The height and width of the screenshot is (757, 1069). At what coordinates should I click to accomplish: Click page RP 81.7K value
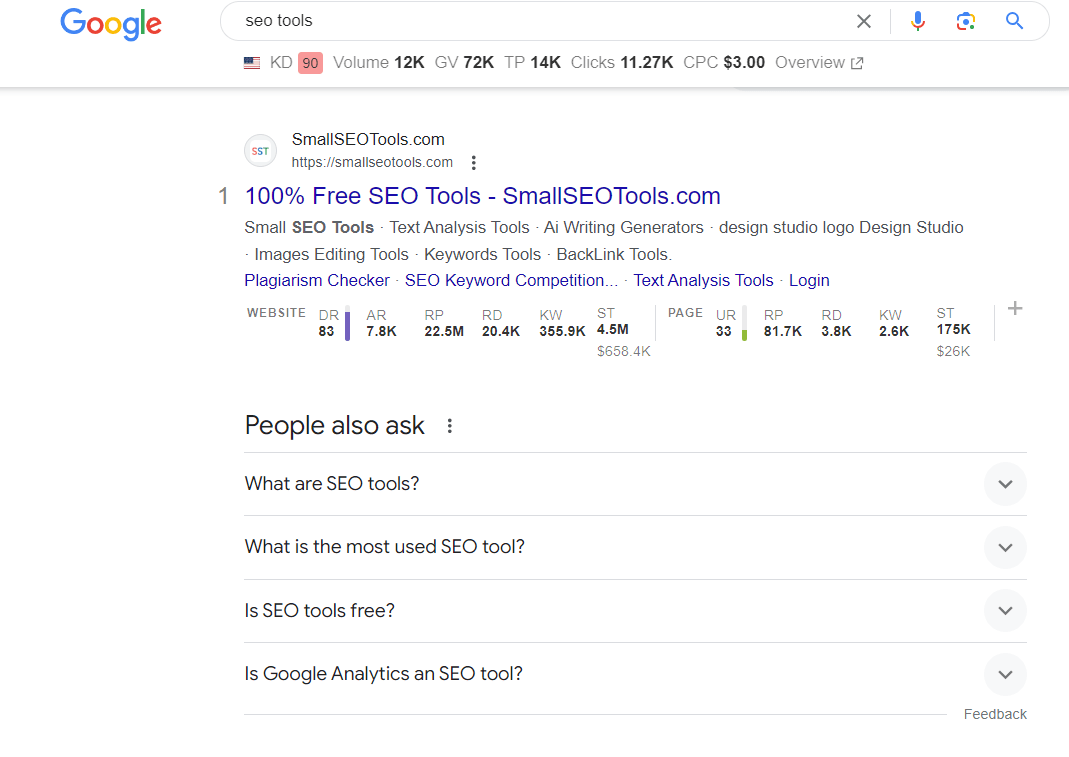pos(783,331)
